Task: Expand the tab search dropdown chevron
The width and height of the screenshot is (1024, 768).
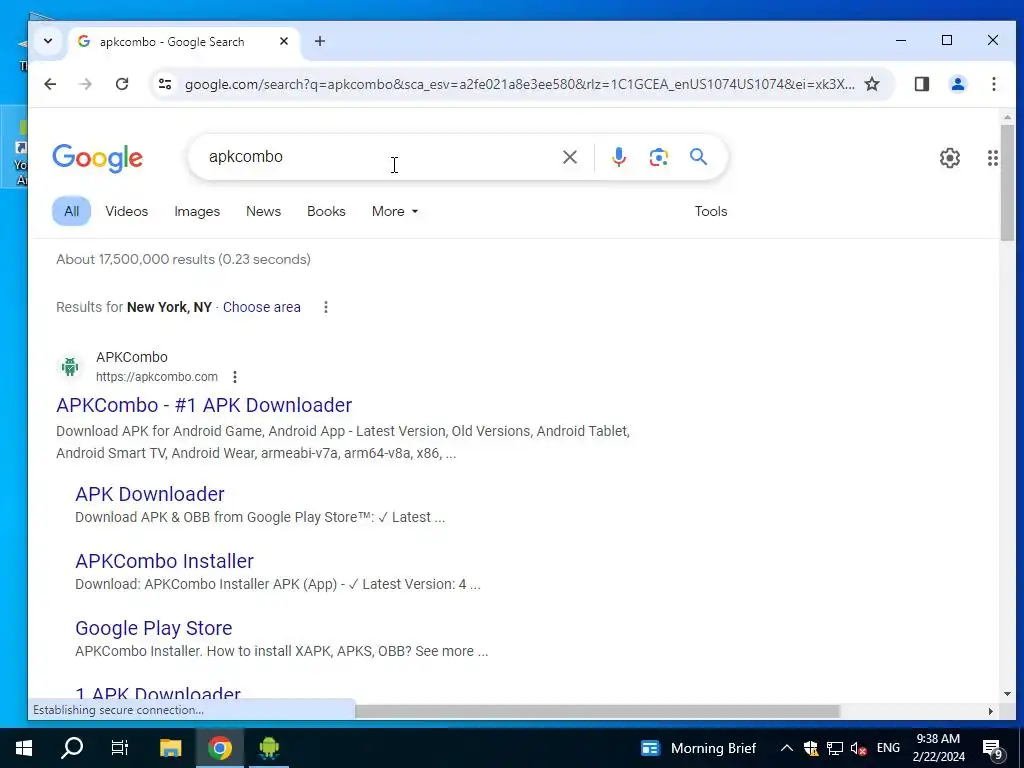Action: tap(48, 41)
